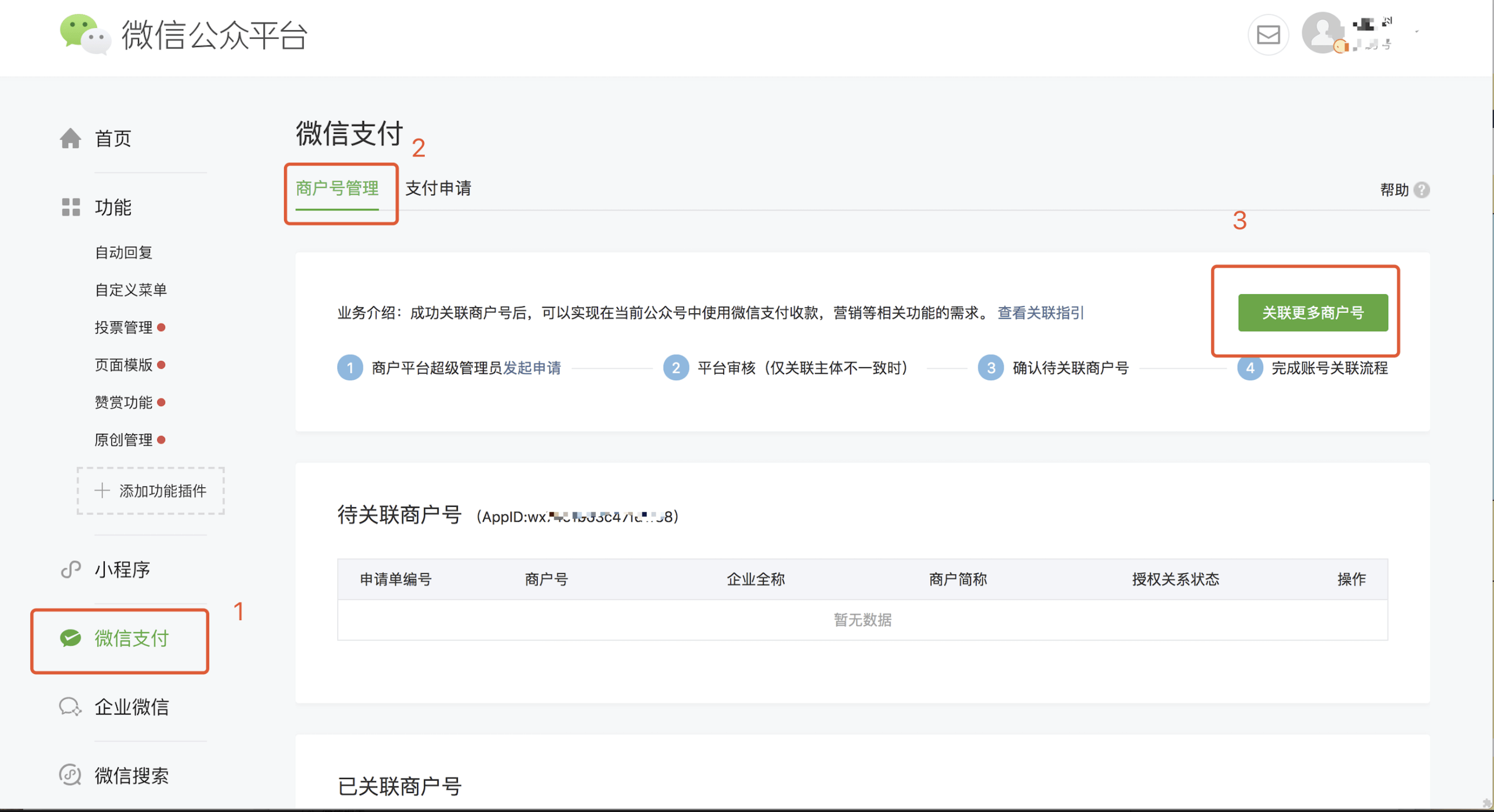1494x812 pixels.
Task: Open the mail inbox icon
Action: coord(1268,35)
